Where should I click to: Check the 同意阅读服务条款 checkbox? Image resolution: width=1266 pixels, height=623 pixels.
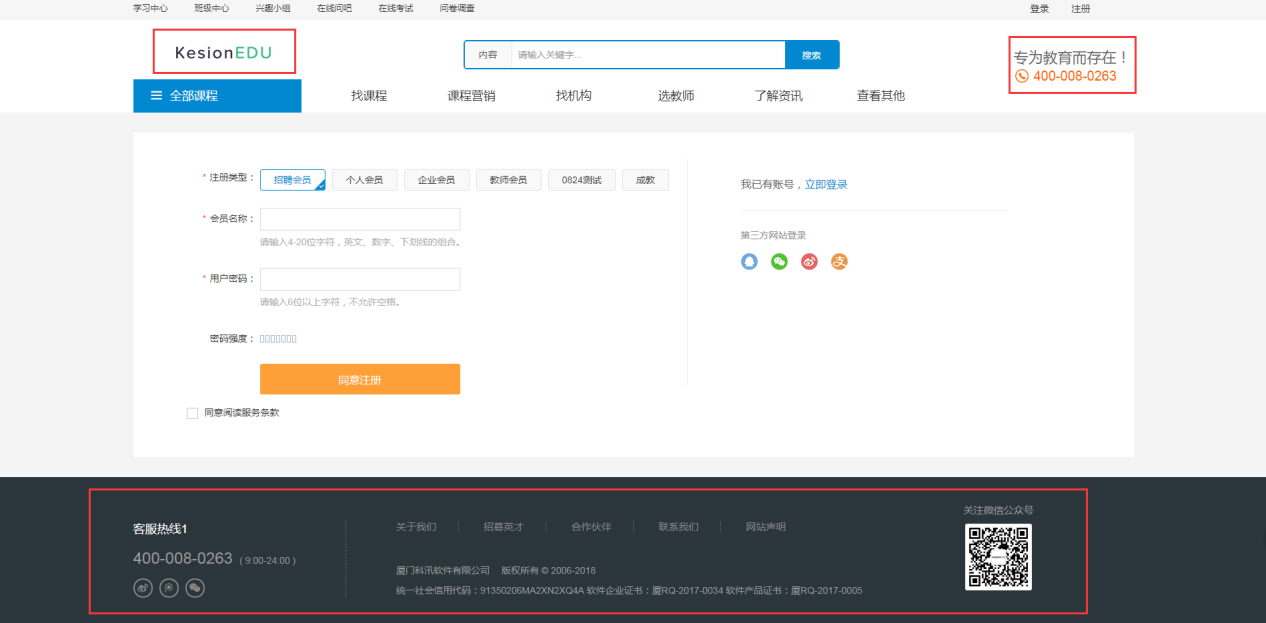(192, 413)
